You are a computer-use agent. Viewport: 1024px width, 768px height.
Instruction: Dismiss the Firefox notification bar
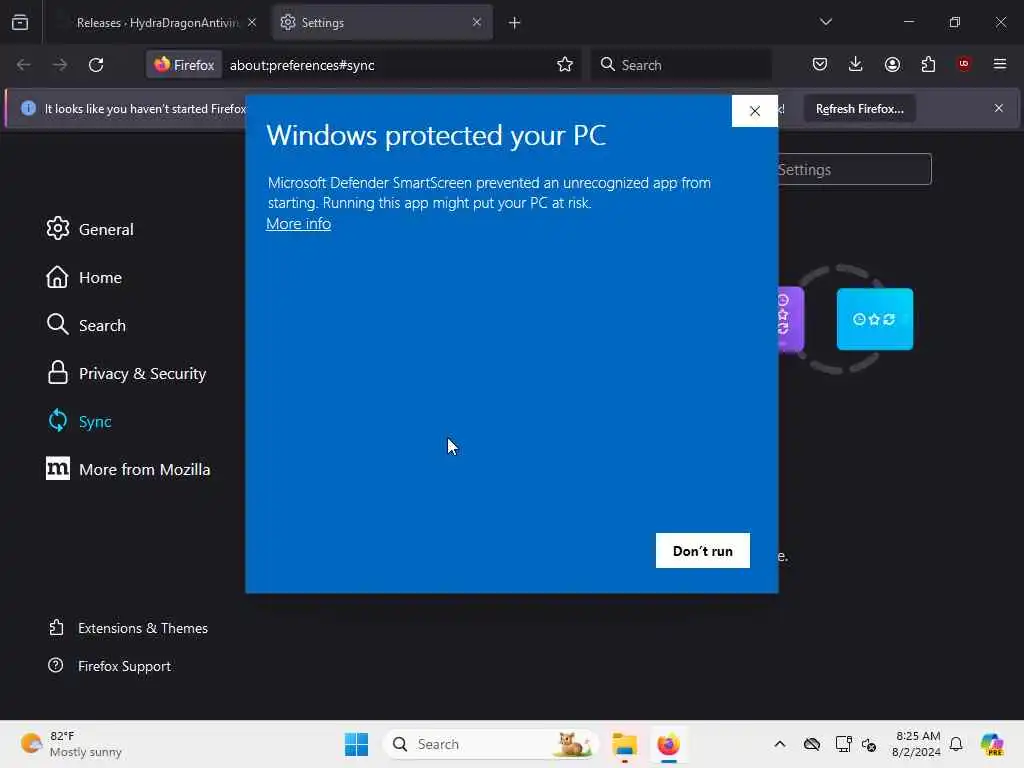(999, 108)
